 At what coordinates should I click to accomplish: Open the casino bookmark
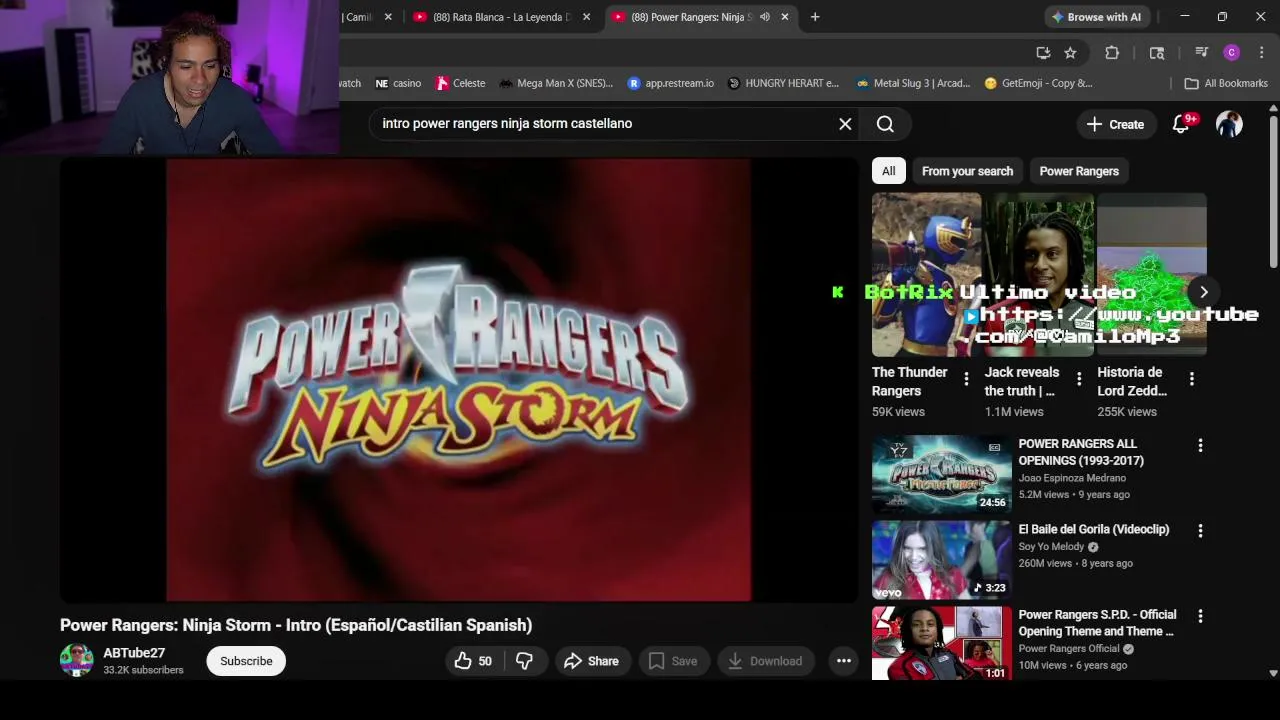(x=398, y=83)
